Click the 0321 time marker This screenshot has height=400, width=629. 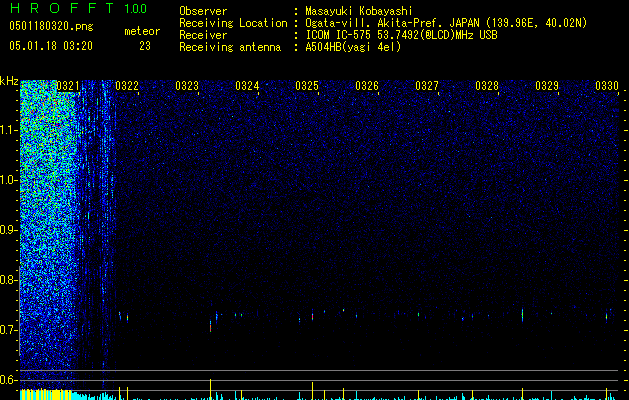point(68,86)
